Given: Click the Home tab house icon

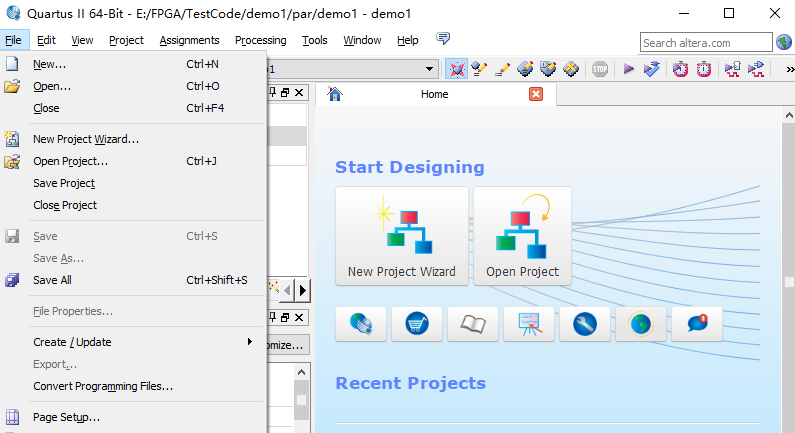Looking at the screenshot, I should (335, 94).
